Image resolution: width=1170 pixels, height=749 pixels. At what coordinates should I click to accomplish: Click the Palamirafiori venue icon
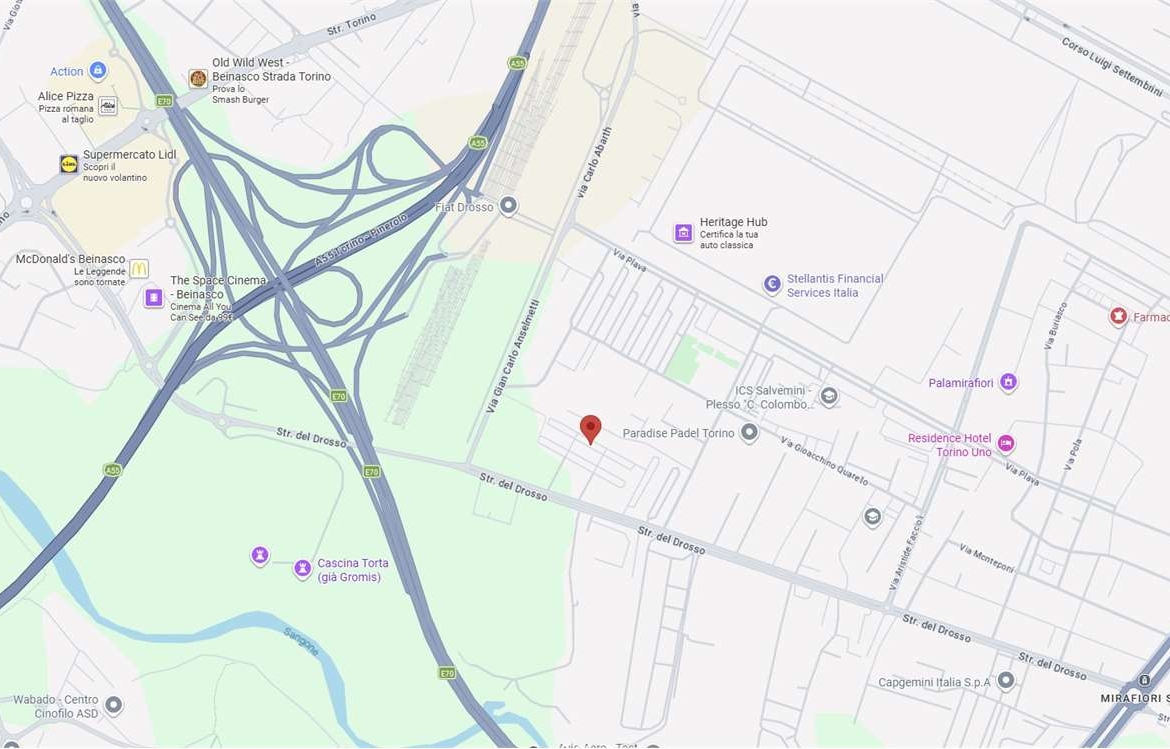point(1008,382)
